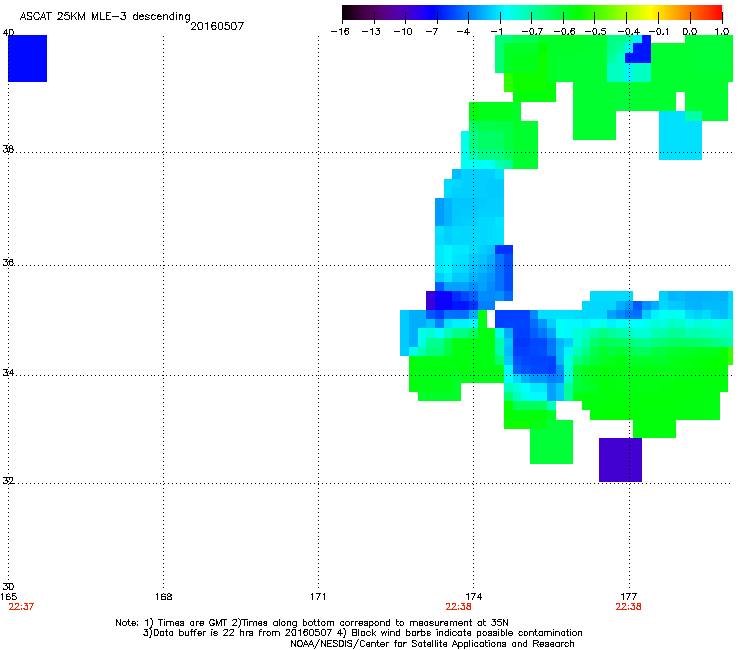Click the light blue data block near 38N east
This screenshot has width=740, height=650.
pyautogui.click(x=680, y=135)
